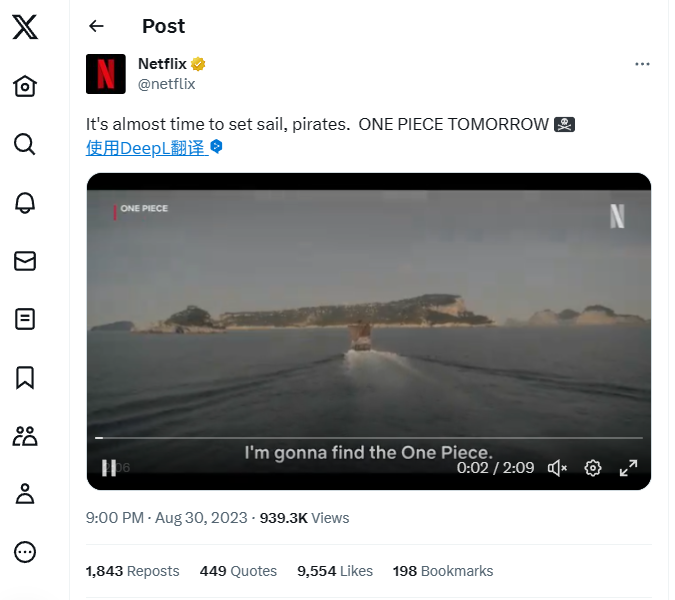
Task: View the 1,843 Reposts list
Action: pyautogui.click(x=132, y=571)
